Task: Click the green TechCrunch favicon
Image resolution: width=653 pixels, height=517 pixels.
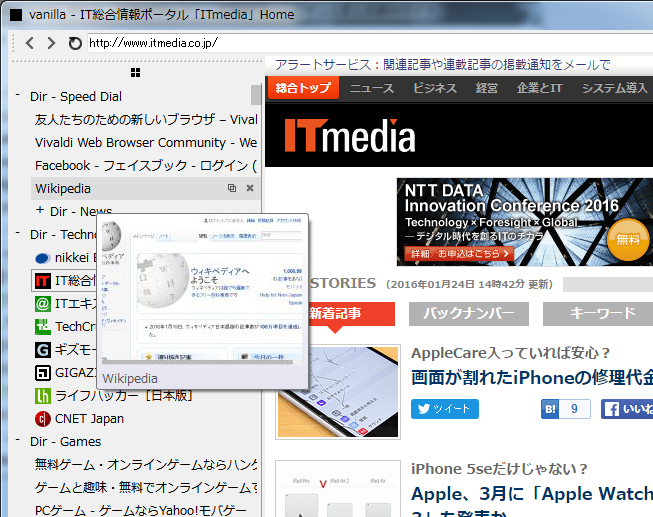Action: pyautogui.click(x=42, y=327)
